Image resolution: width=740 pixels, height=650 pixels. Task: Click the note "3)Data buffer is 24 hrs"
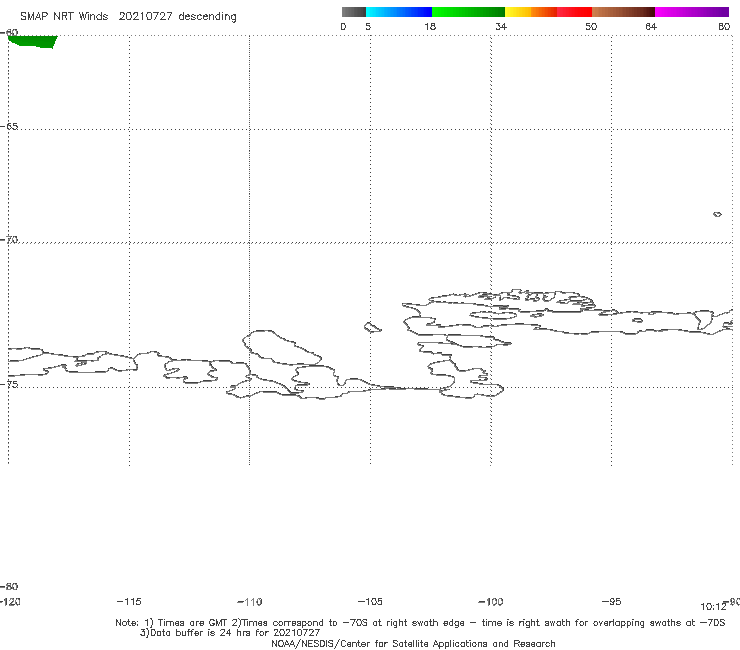click(x=230, y=633)
